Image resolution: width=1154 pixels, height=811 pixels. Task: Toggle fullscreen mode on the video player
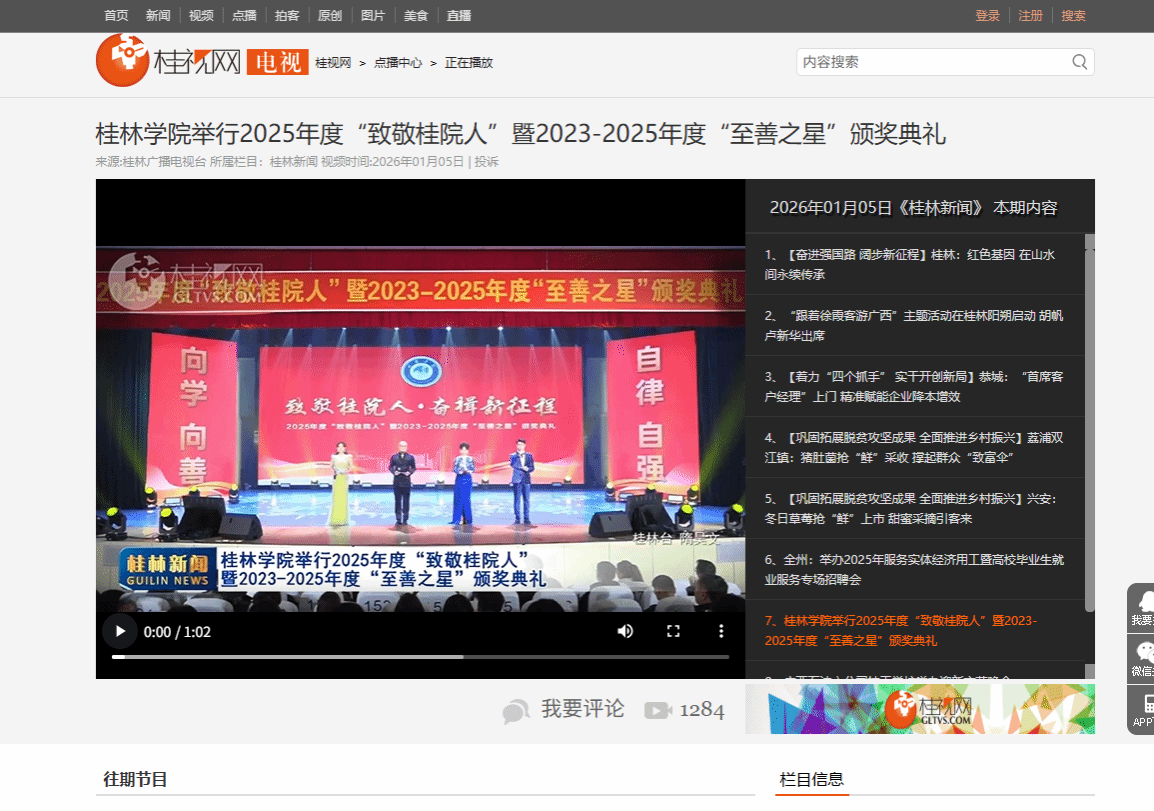(673, 631)
